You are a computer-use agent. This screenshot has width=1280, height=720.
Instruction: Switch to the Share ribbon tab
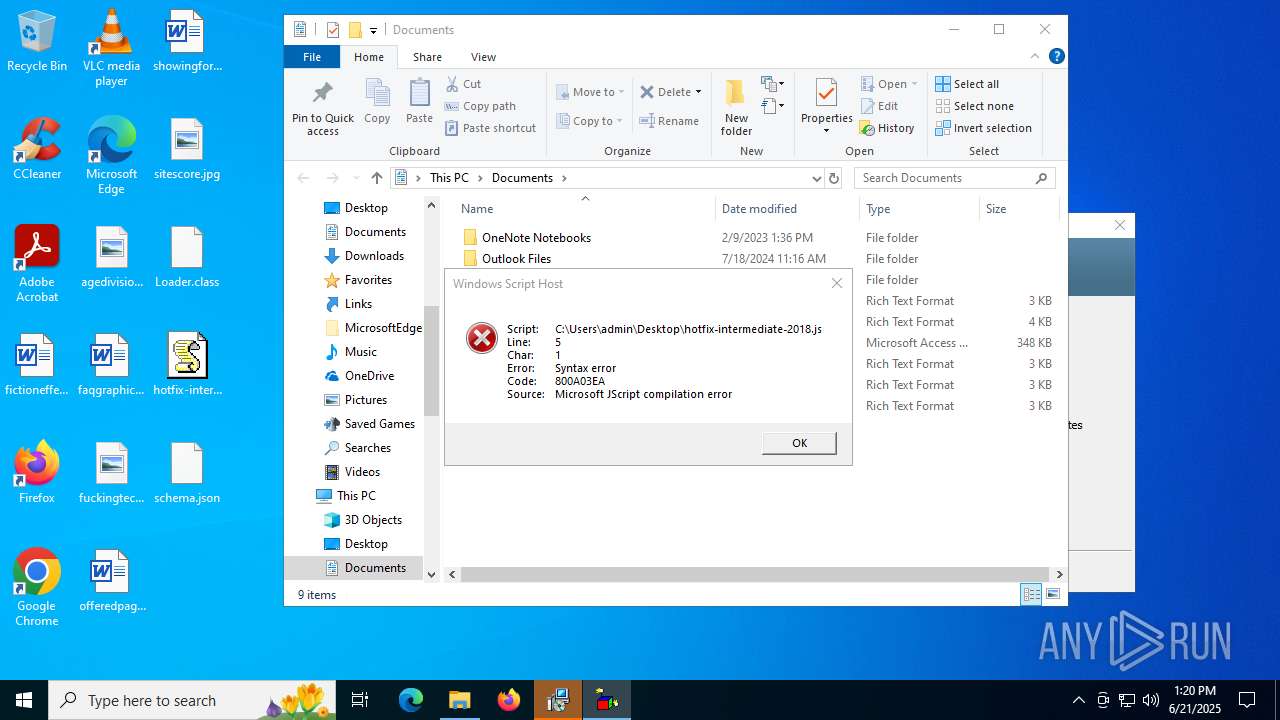(x=427, y=57)
